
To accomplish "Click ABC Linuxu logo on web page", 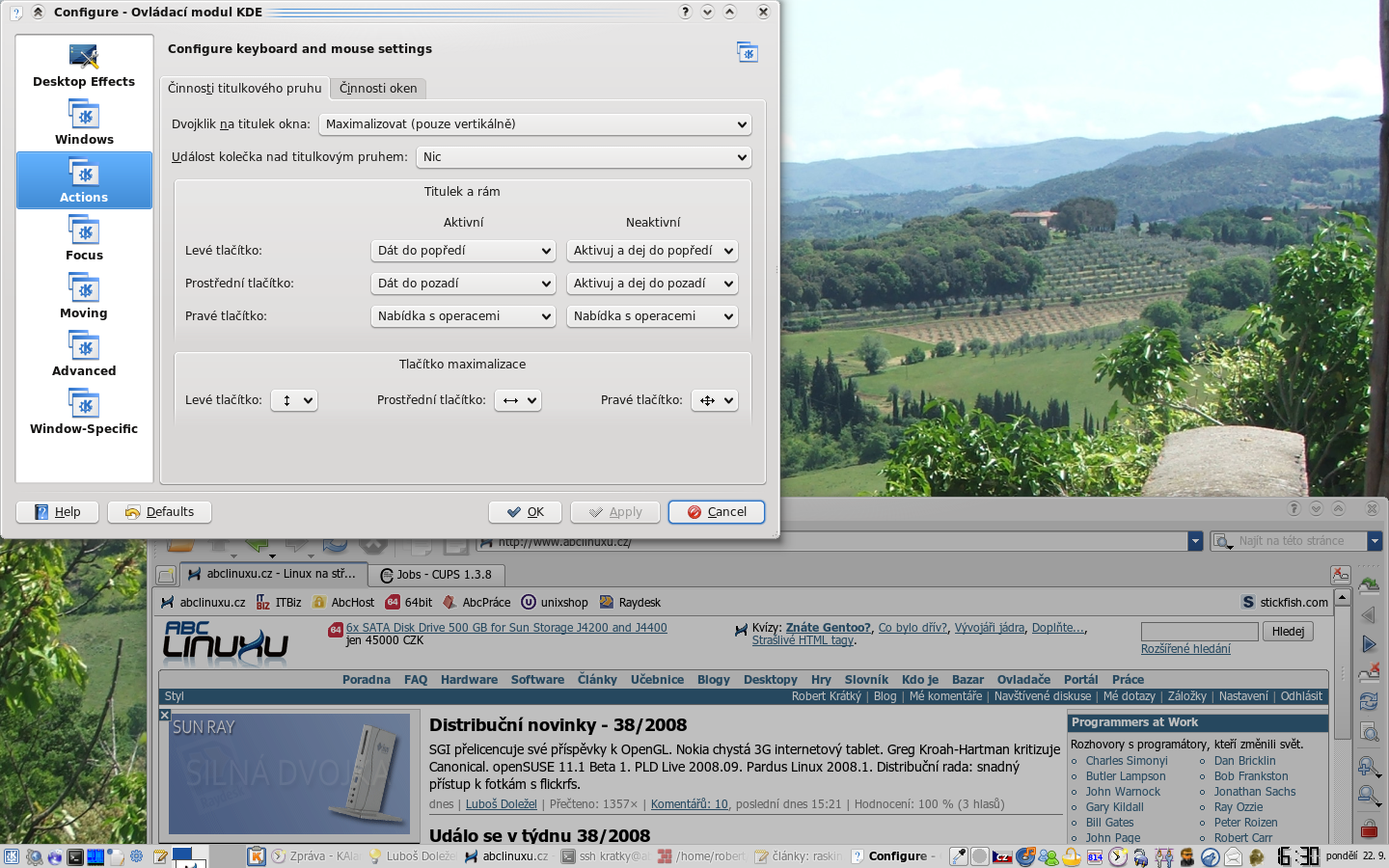I will (226, 643).
